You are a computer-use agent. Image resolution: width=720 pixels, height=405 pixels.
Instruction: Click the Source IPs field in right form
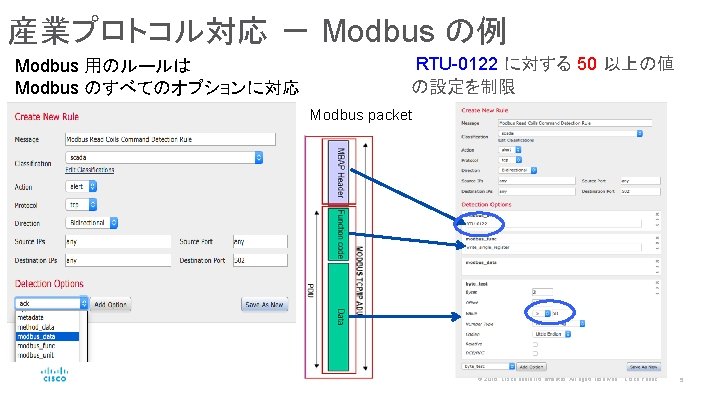tap(536, 181)
